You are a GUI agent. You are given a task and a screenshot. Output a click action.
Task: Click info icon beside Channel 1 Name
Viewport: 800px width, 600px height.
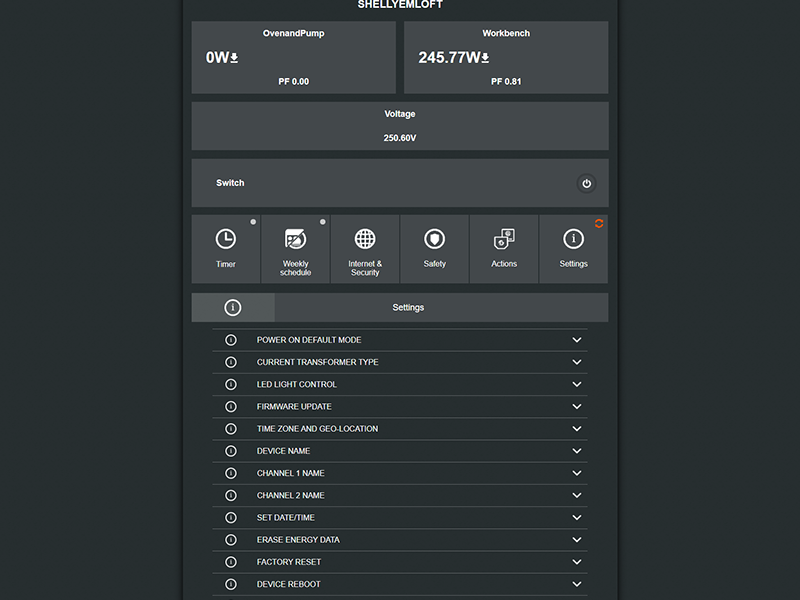231,473
